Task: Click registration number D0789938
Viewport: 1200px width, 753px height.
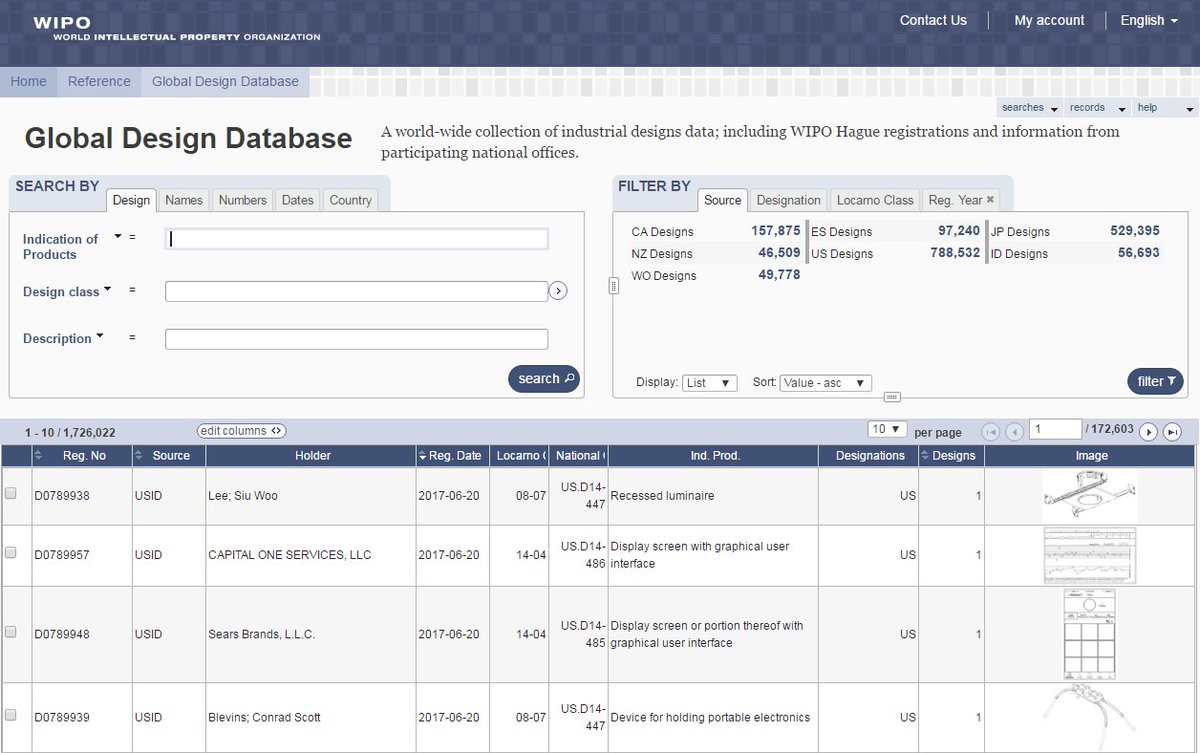Action: point(62,496)
